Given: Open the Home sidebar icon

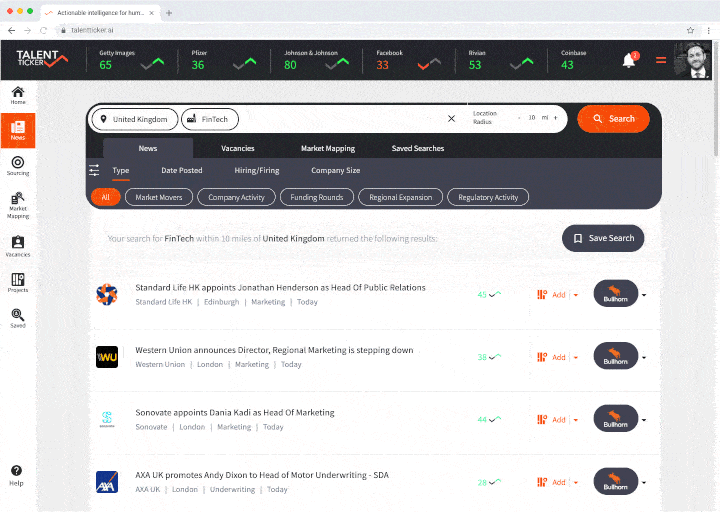Looking at the screenshot, I should [x=18, y=96].
